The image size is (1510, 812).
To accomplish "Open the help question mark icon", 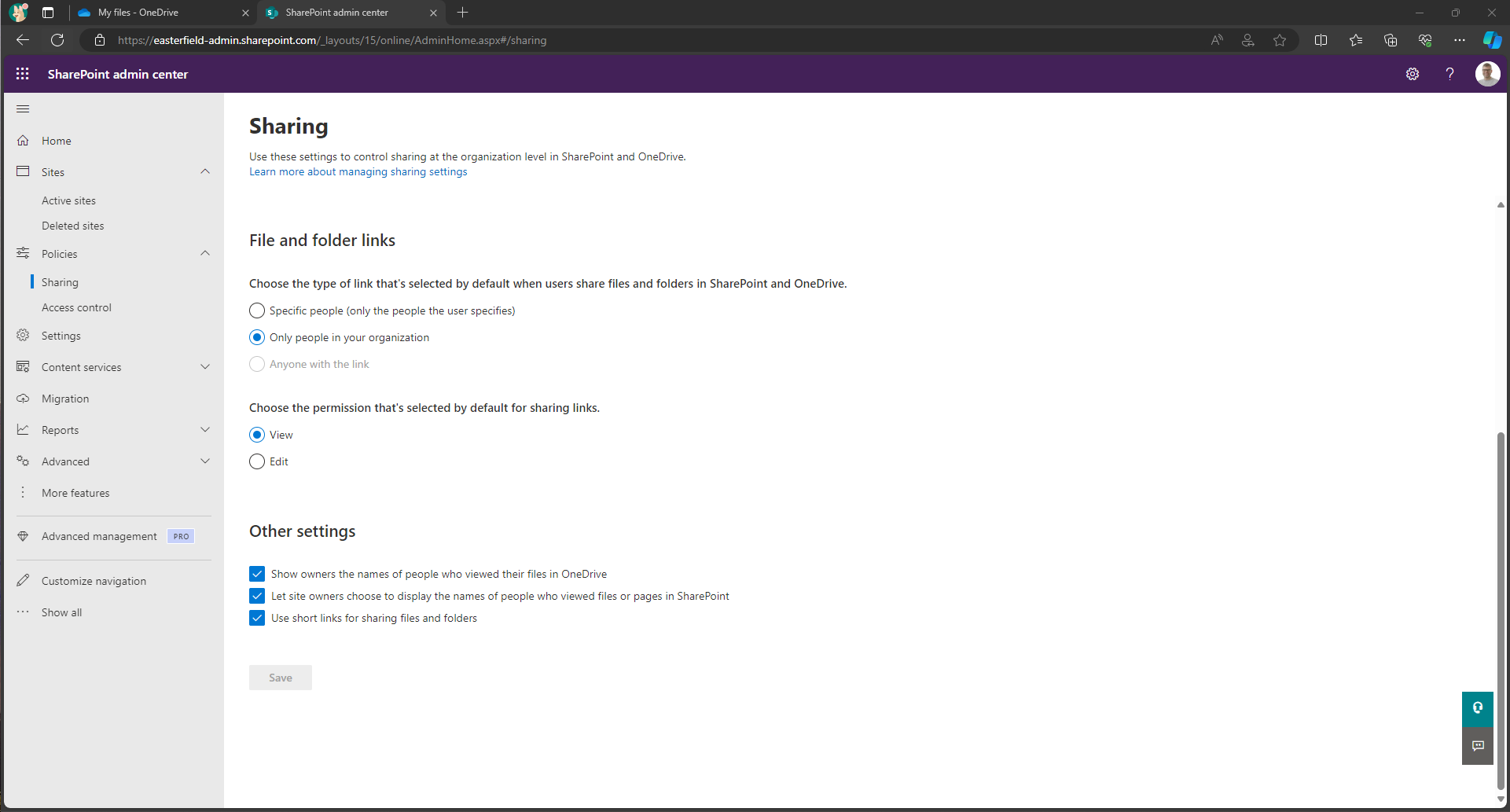I will tap(1449, 74).
